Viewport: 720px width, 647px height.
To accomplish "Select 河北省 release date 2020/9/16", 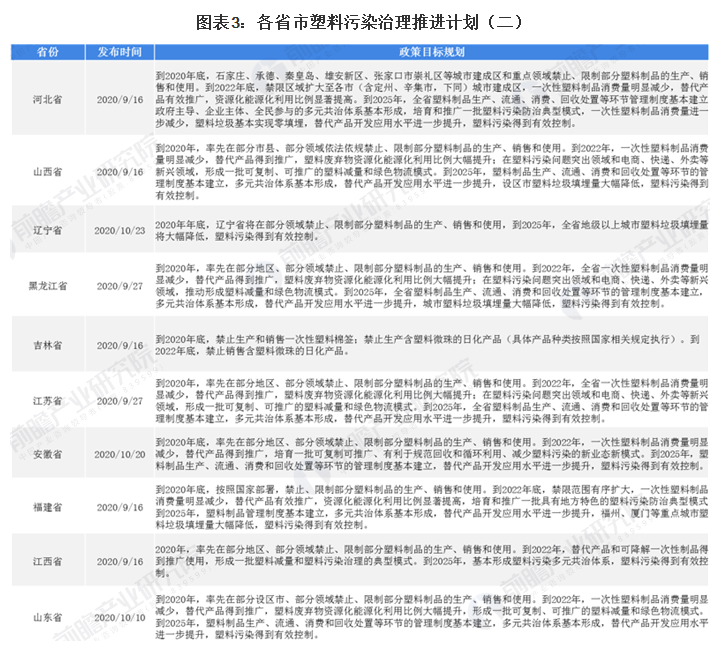I will tap(120, 100).
